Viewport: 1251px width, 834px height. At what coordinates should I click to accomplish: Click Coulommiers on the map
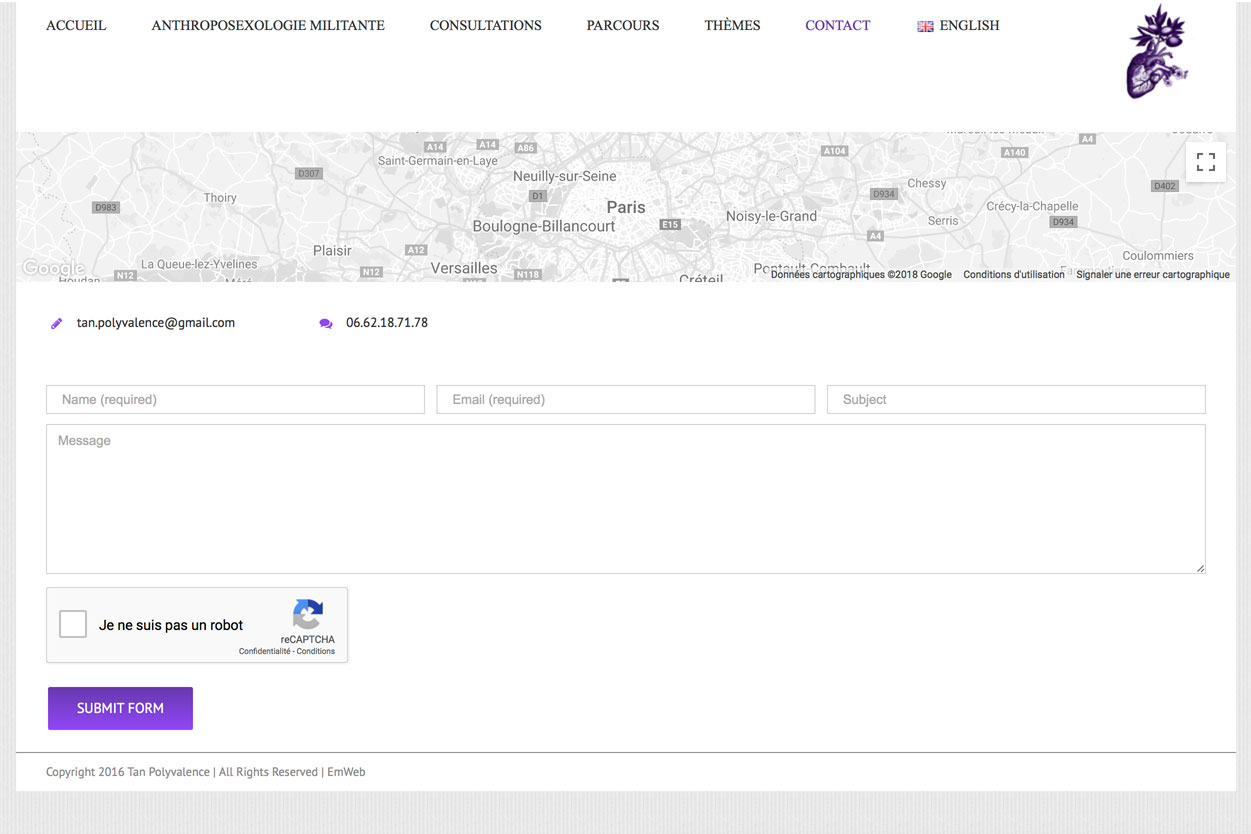click(x=1158, y=256)
